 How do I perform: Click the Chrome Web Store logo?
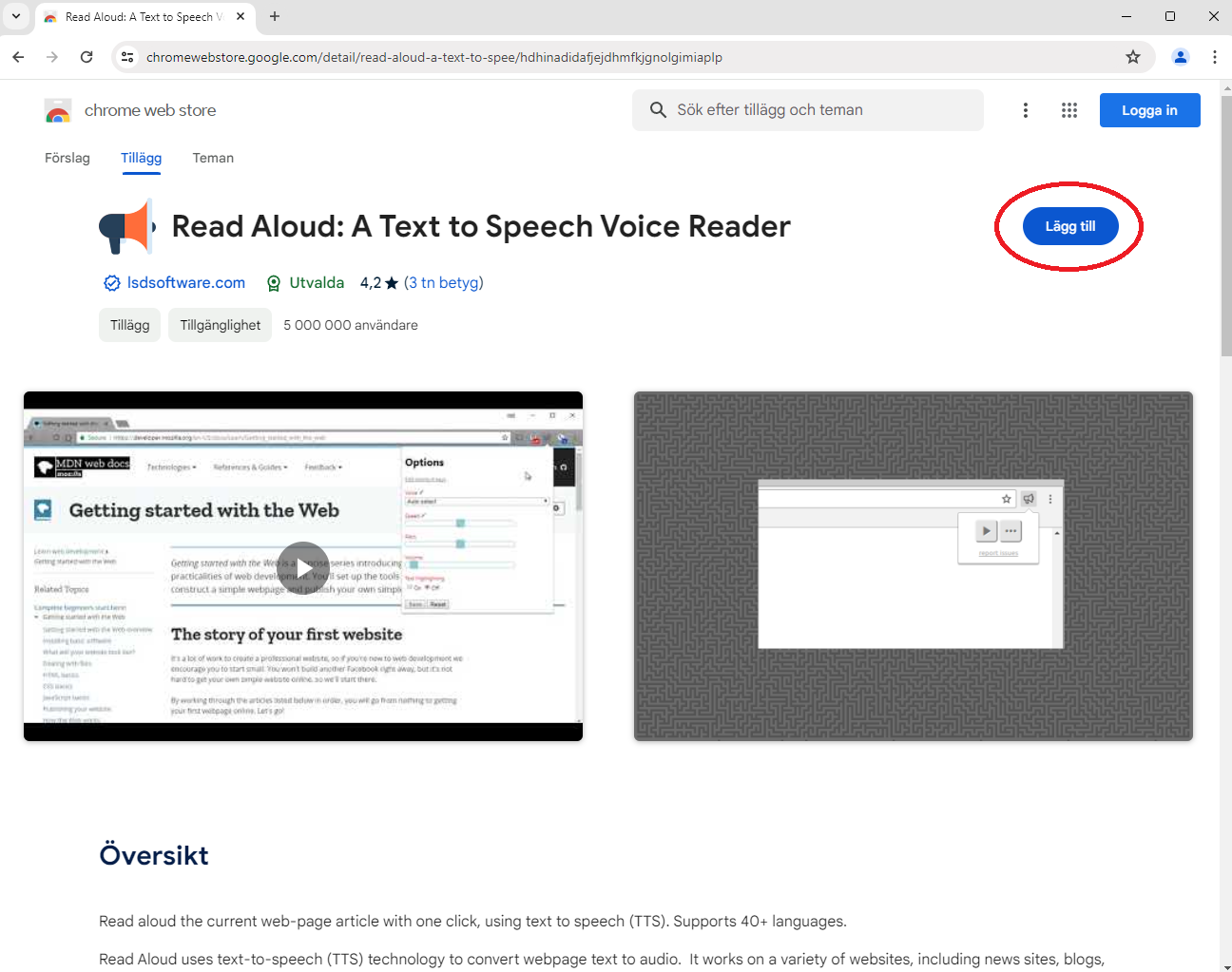coord(58,111)
